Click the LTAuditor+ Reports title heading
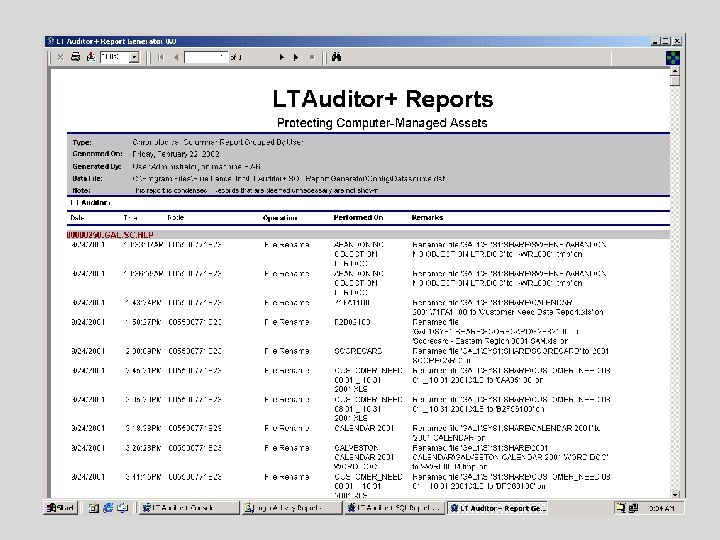 click(382, 99)
